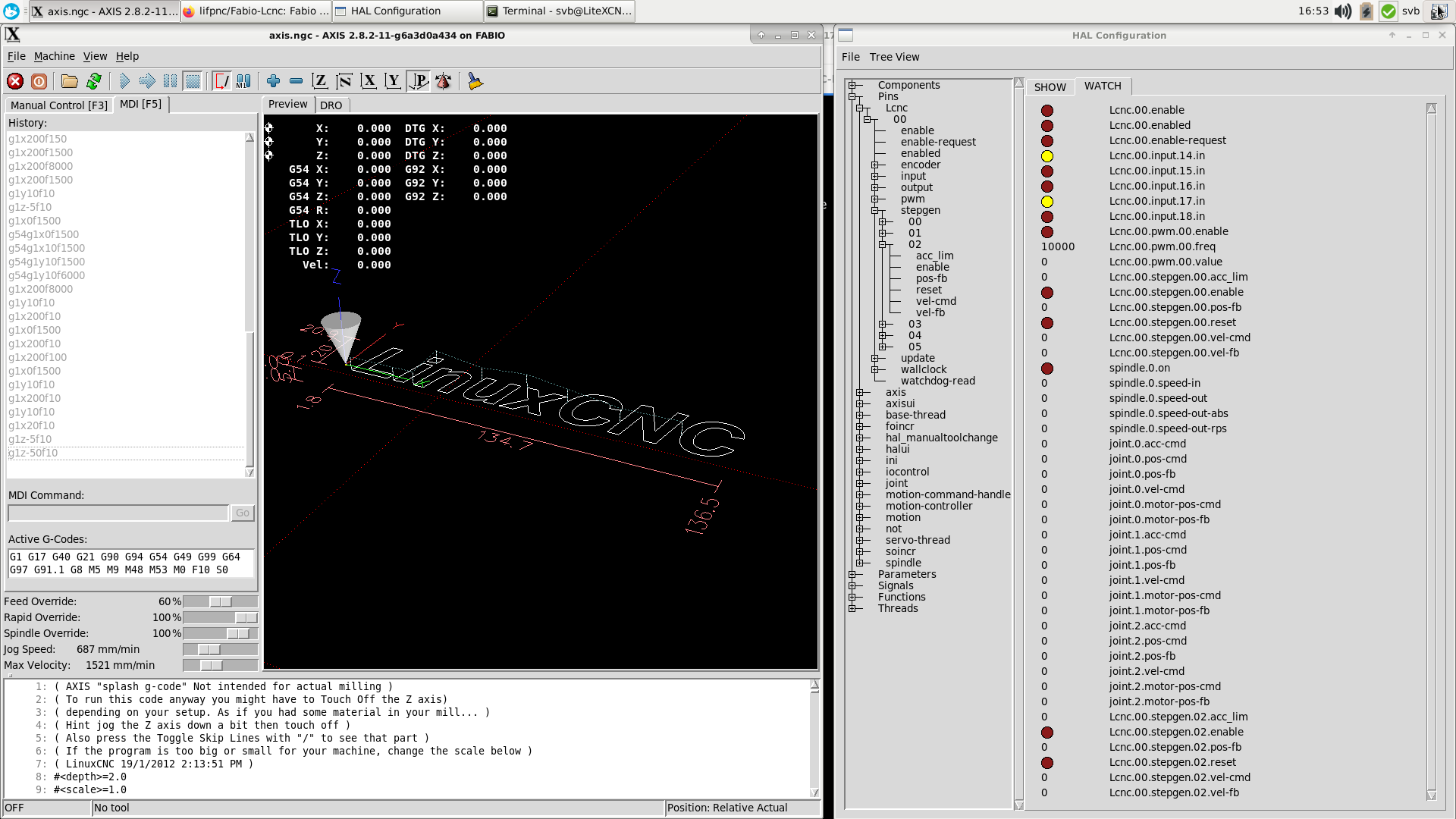Open File menu in HAL Configuration

(851, 57)
